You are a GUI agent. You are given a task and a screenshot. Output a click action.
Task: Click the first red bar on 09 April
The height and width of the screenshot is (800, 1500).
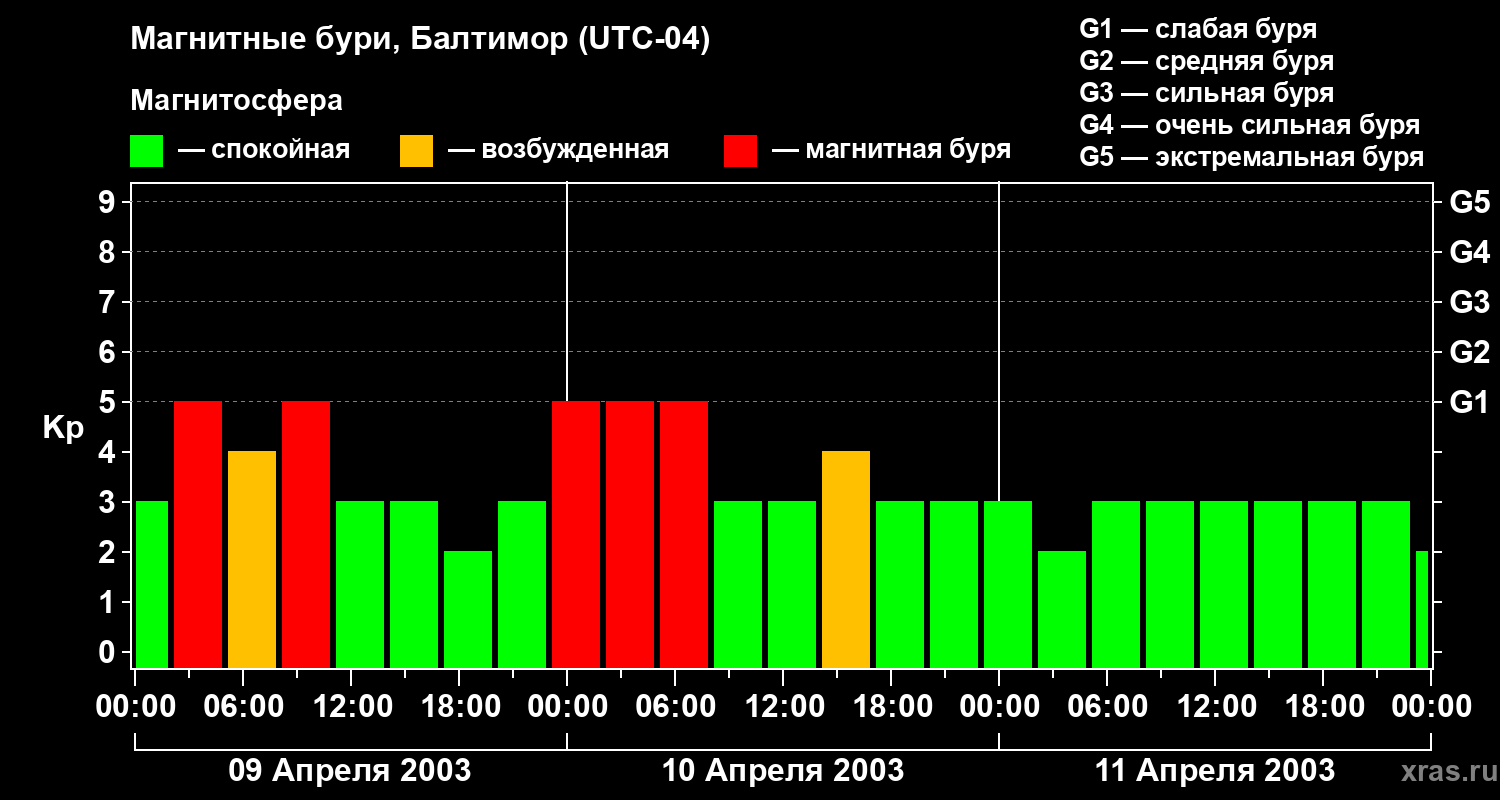[x=198, y=535]
